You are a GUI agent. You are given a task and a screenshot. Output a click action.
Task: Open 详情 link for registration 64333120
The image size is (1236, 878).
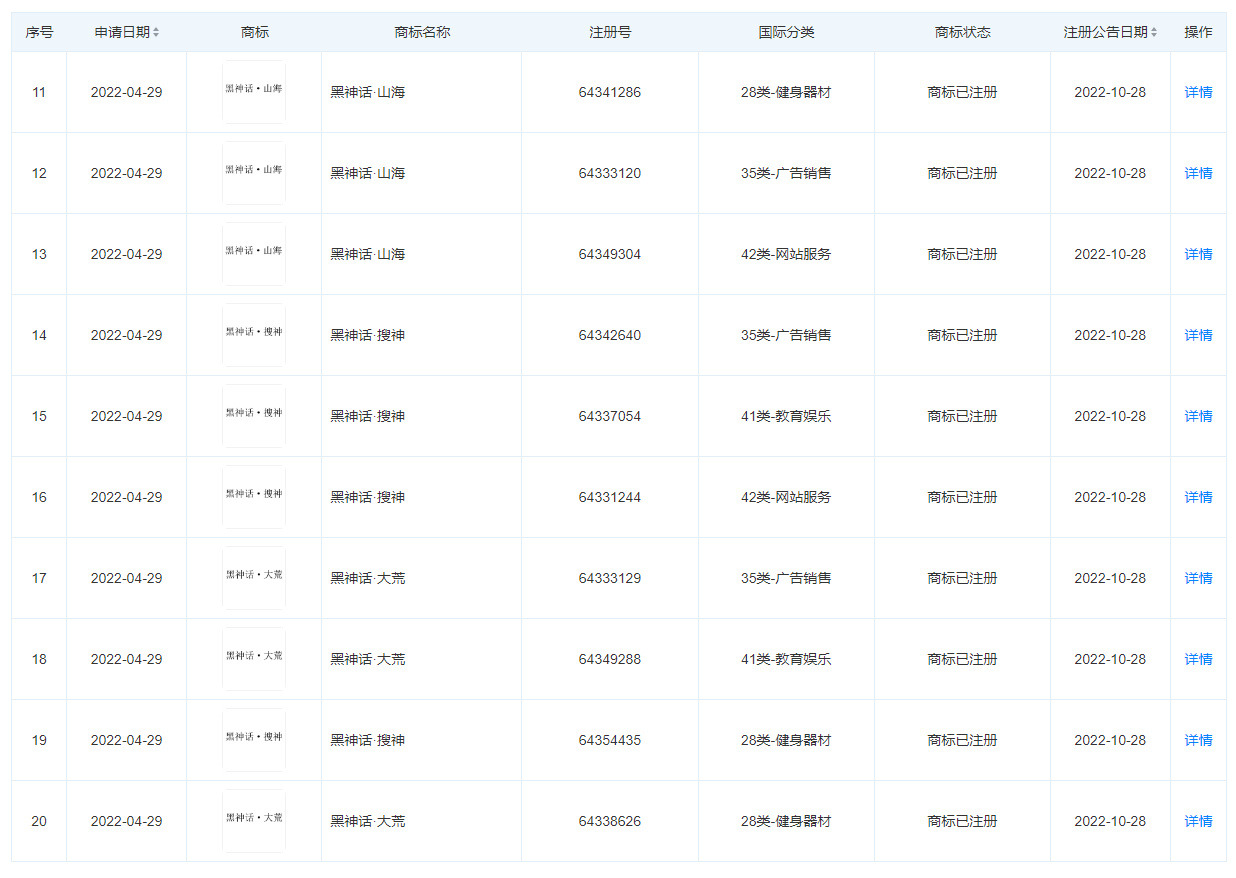click(x=1198, y=173)
